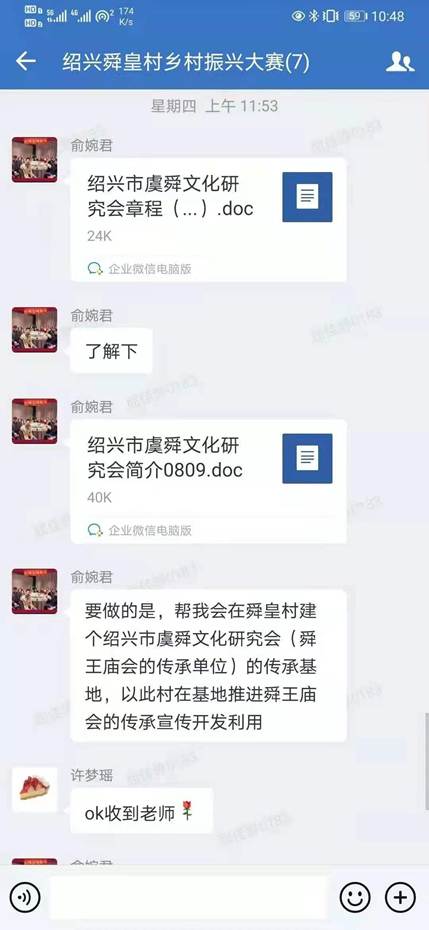
Task: Tap the long 要做的是 message bubble
Action: point(208,665)
